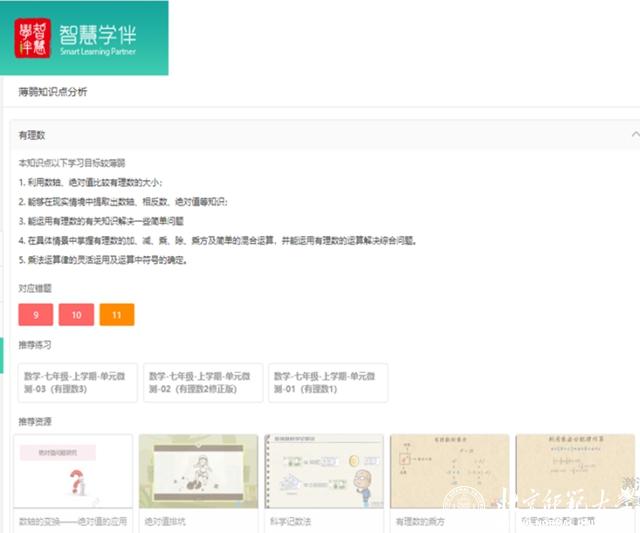Open wrong question number 9

[36, 315]
